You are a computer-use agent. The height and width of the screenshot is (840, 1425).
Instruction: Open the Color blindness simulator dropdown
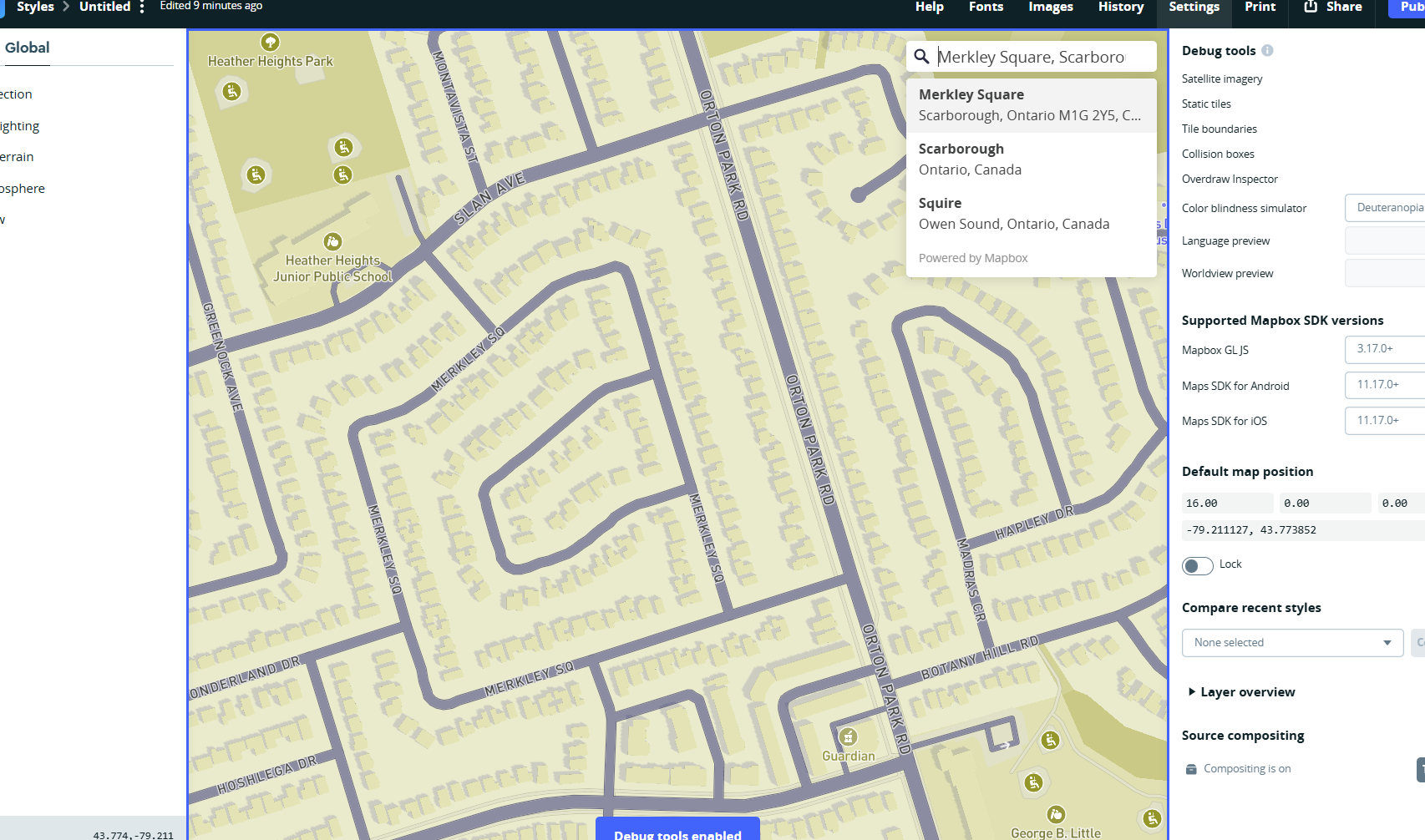[1385, 208]
